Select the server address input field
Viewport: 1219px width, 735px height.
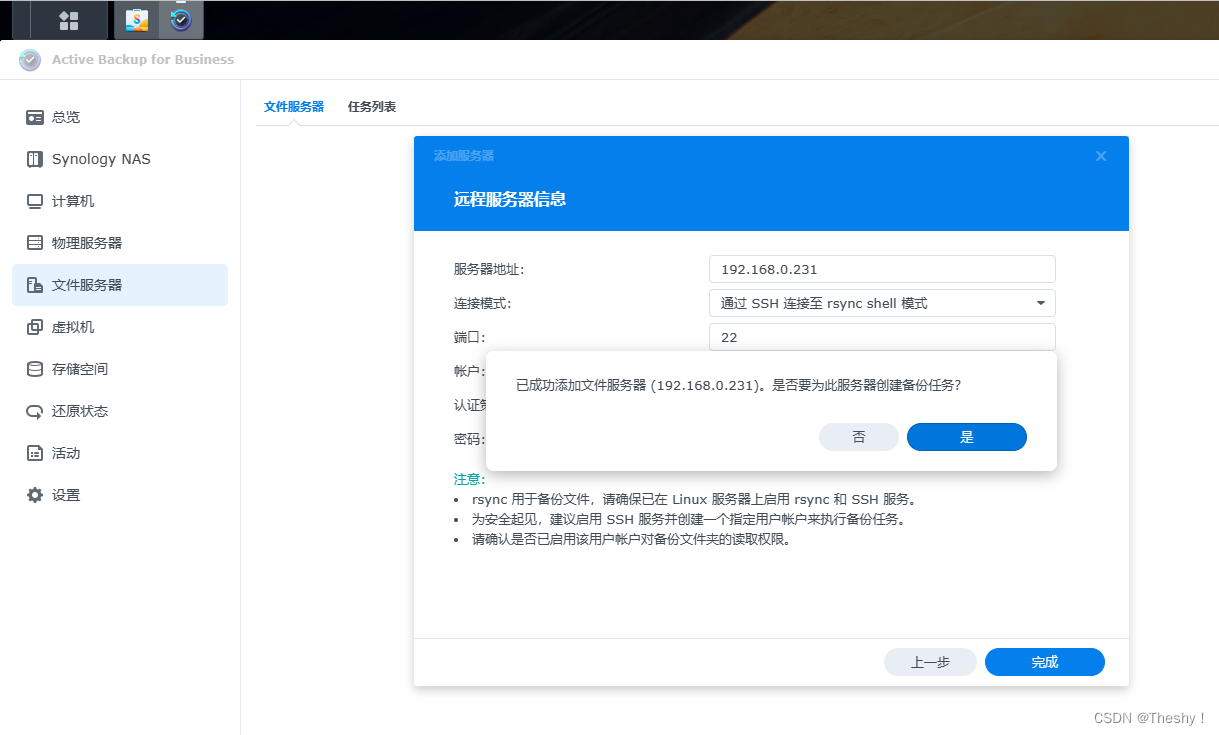point(881,268)
